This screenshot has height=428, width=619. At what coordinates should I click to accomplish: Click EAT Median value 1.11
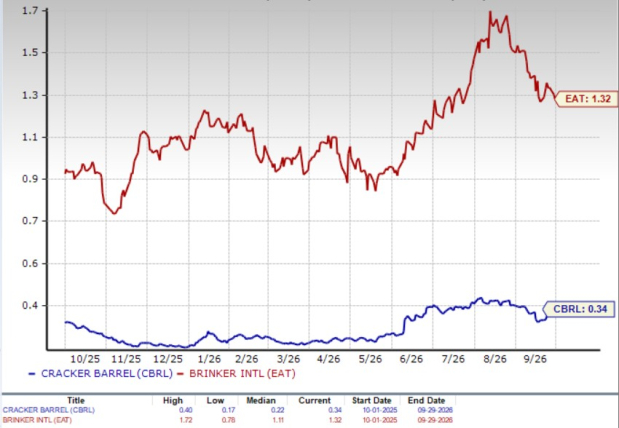coord(278,420)
